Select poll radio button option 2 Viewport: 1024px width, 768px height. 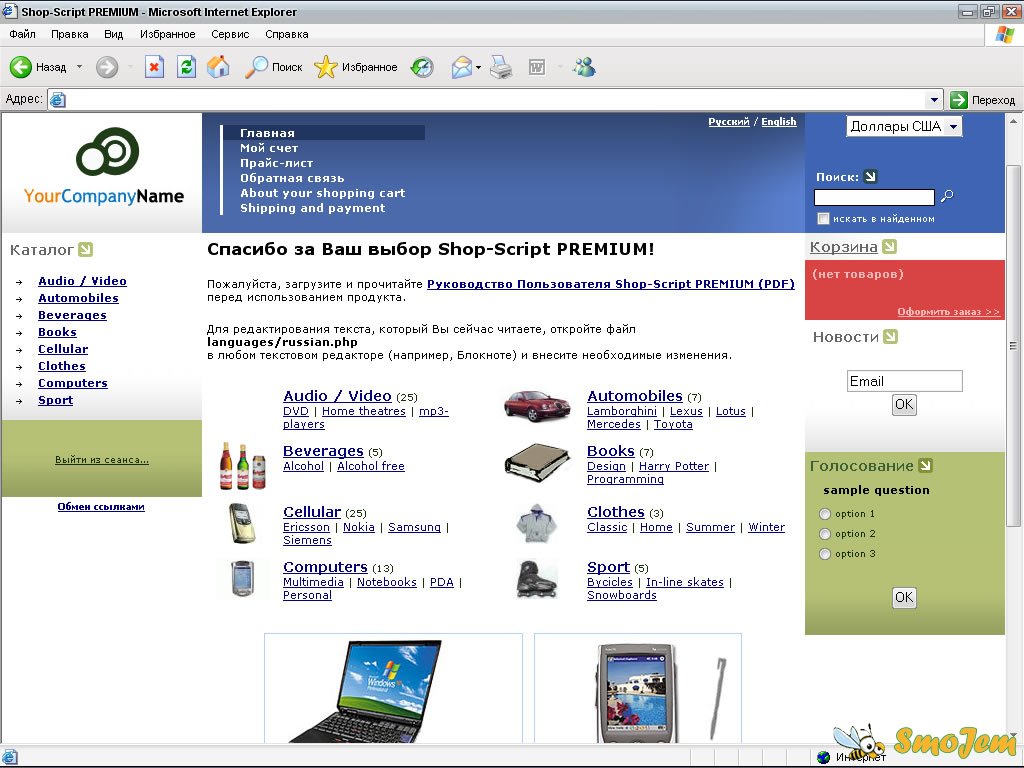pos(825,534)
